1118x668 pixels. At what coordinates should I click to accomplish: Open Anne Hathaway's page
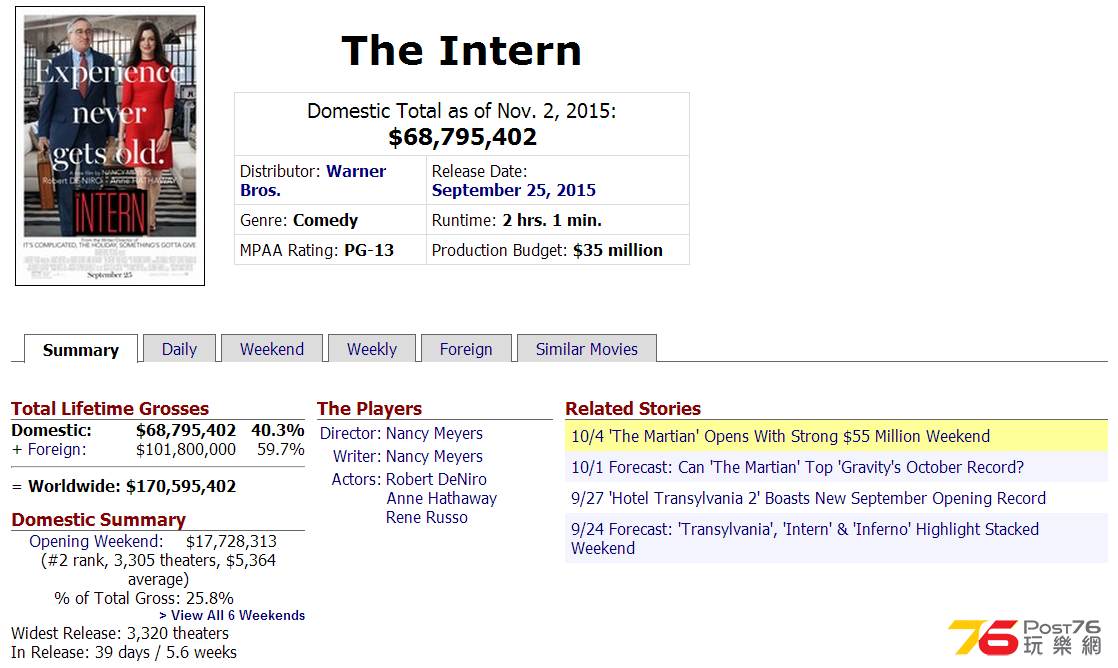[x=441, y=498]
